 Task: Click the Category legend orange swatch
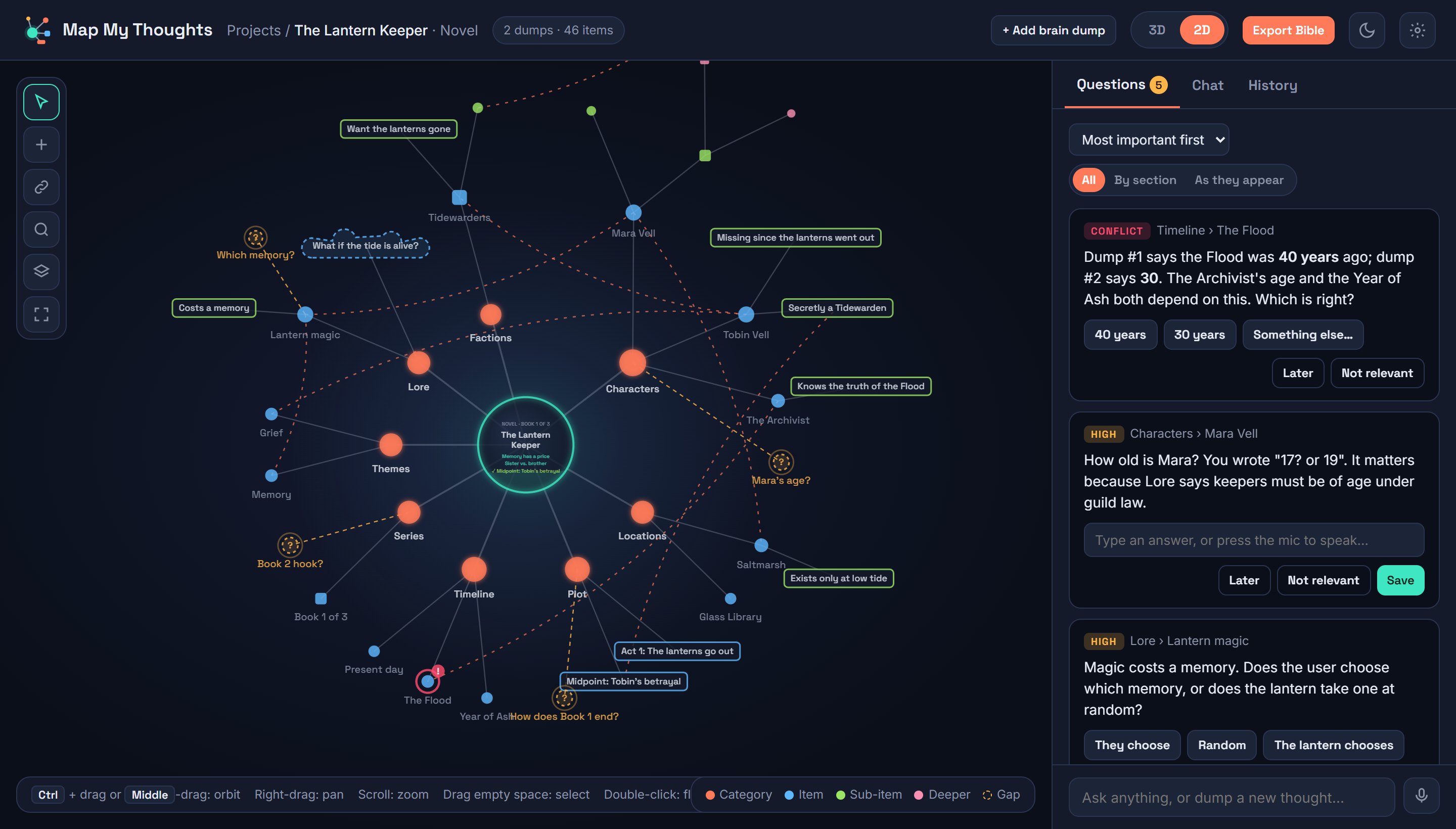click(x=710, y=795)
